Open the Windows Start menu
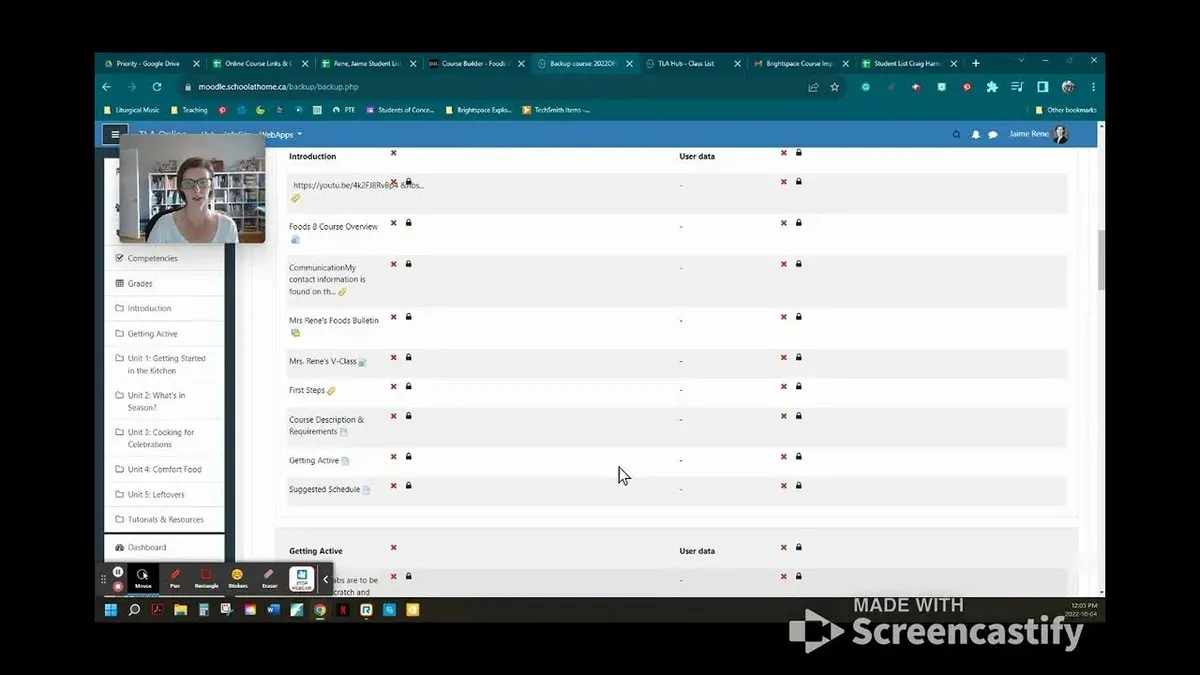The height and width of the screenshot is (675, 1200). click(112, 609)
